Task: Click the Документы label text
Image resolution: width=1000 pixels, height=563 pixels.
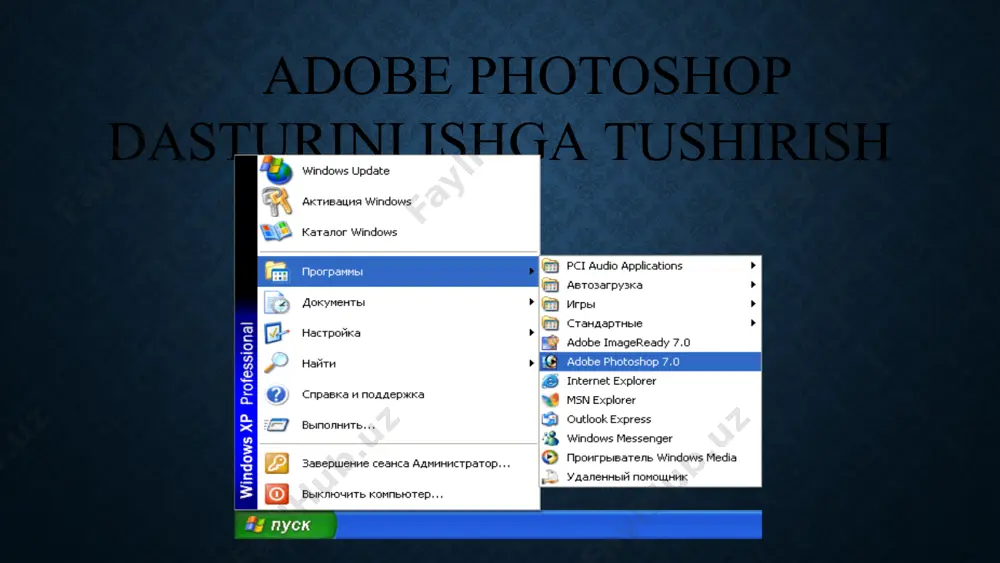Action: (x=334, y=302)
